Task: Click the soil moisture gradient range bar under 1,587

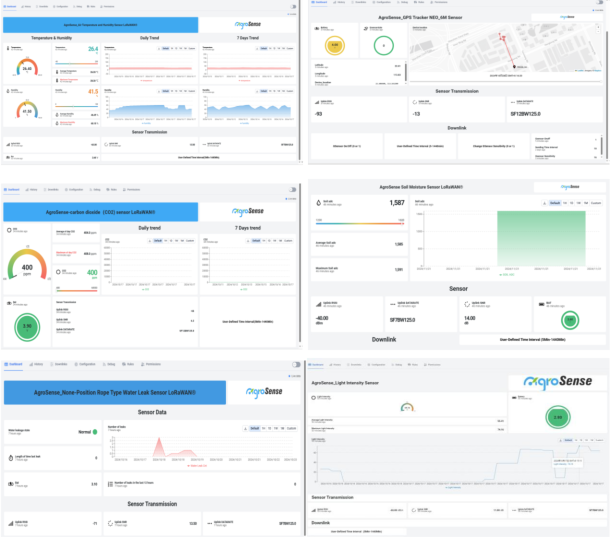Action: (x=360, y=224)
